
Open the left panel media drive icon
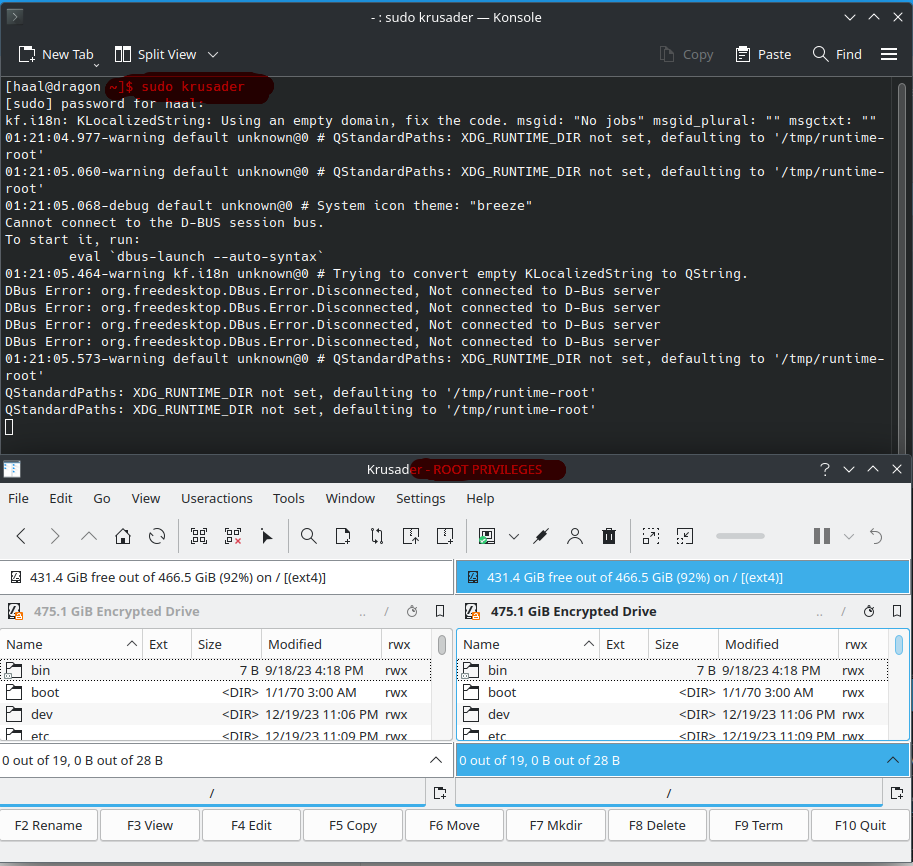(x=15, y=611)
